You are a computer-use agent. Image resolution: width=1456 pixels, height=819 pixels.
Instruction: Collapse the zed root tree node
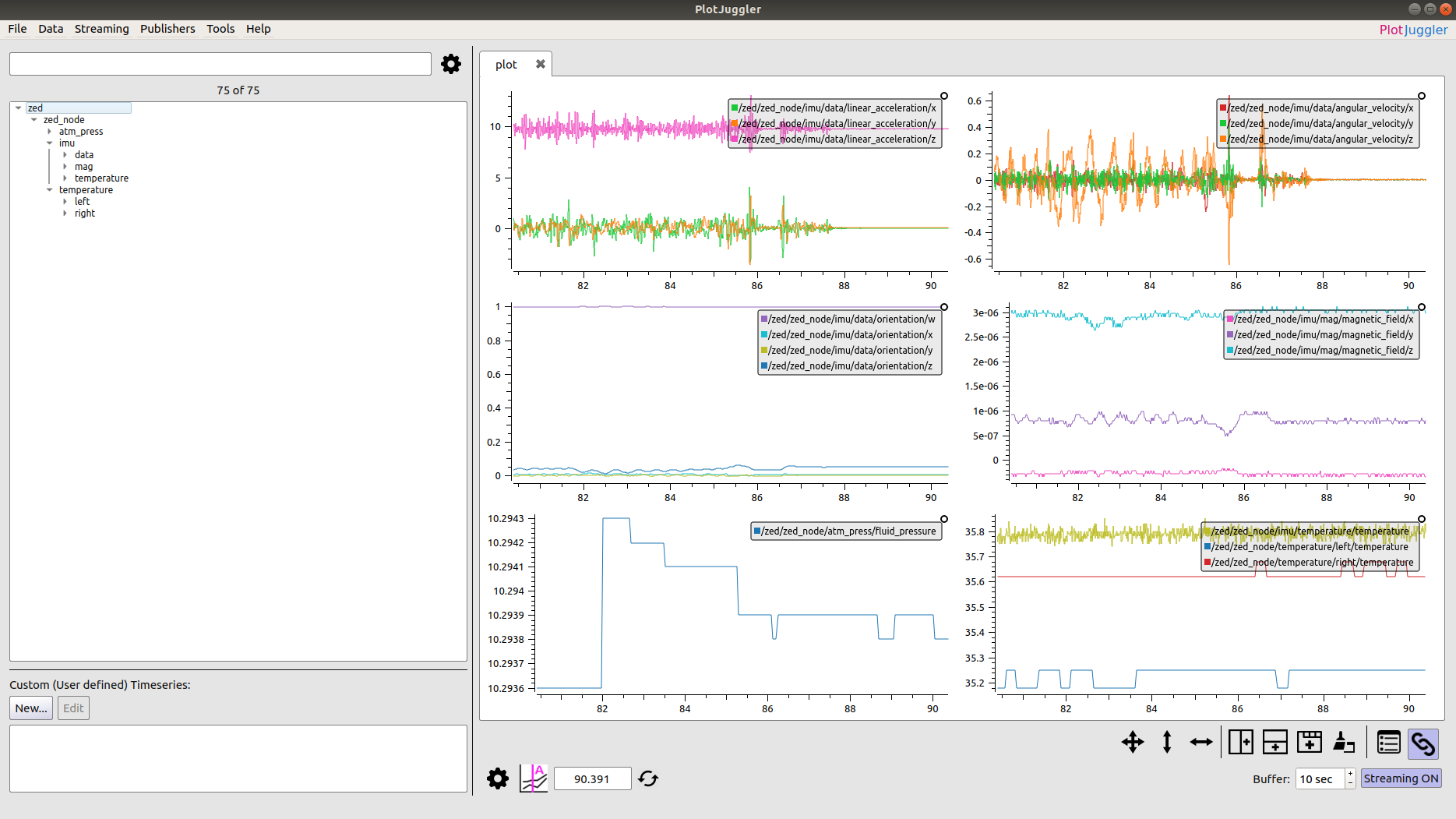click(19, 108)
